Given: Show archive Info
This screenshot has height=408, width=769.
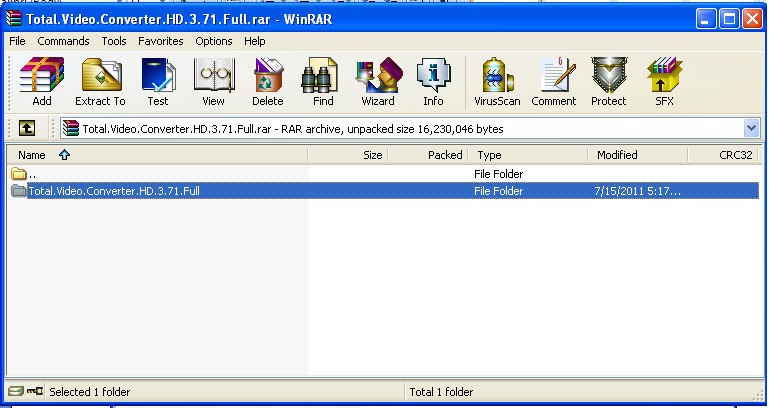Looking at the screenshot, I should click(434, 81).
